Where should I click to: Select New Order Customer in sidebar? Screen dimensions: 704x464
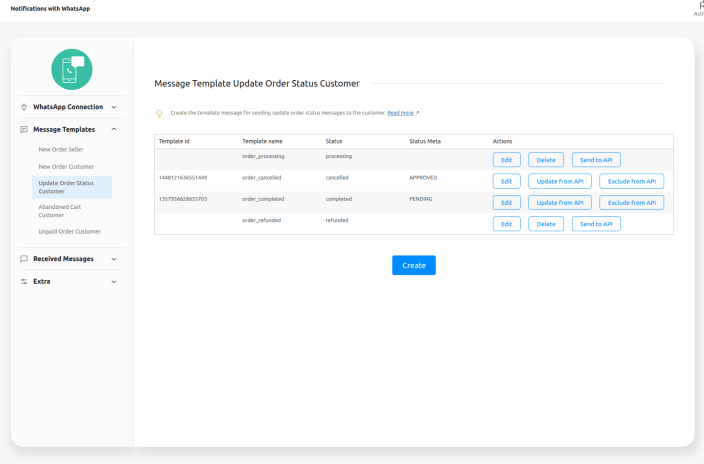[66, 166]
